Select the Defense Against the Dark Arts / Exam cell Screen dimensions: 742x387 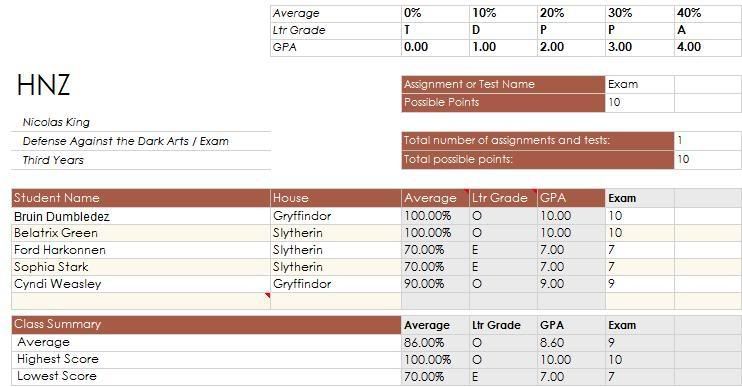coord(141,141)
